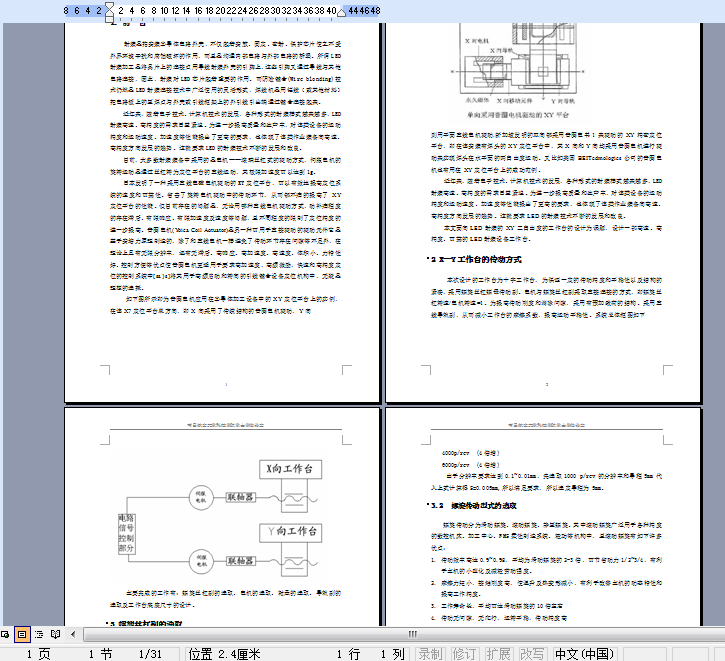This screenshot has height=661, width=725.
Task: Click the lower '联轴器' label in the diagram
Action: [x=240, y=561]
